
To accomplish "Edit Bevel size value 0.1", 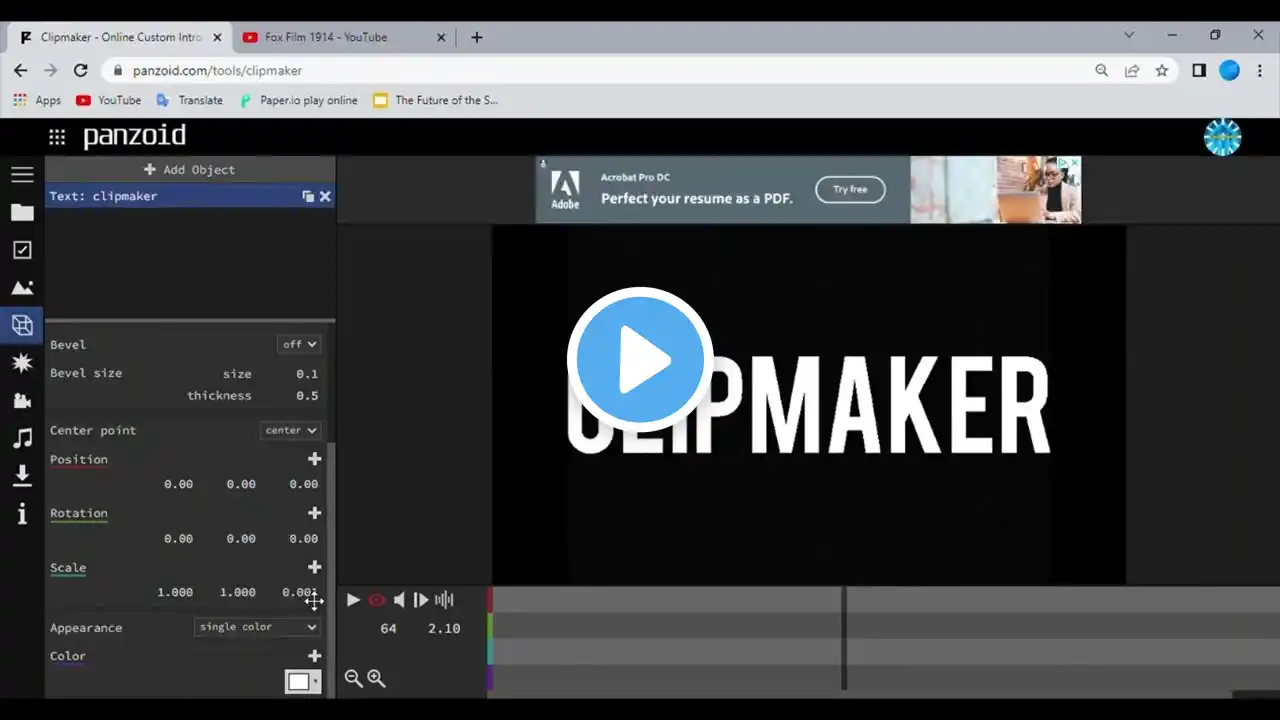I will pyautogui.click(x=307, y=374).
